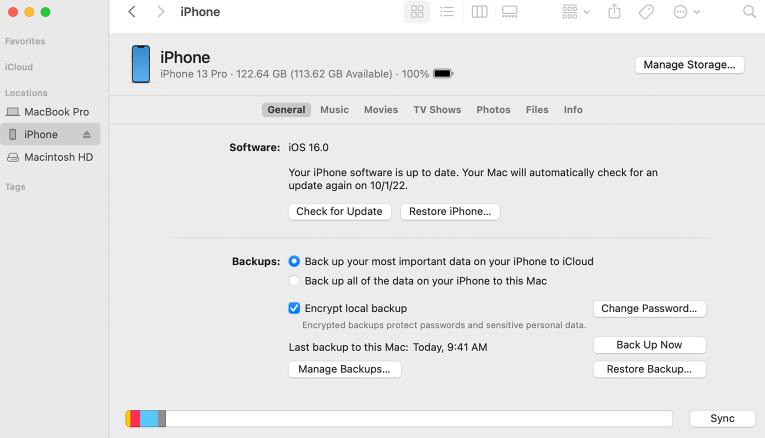Switch to the Music tab
The width and height of the screenshot is (765, 438).
(x=334, y=110)
